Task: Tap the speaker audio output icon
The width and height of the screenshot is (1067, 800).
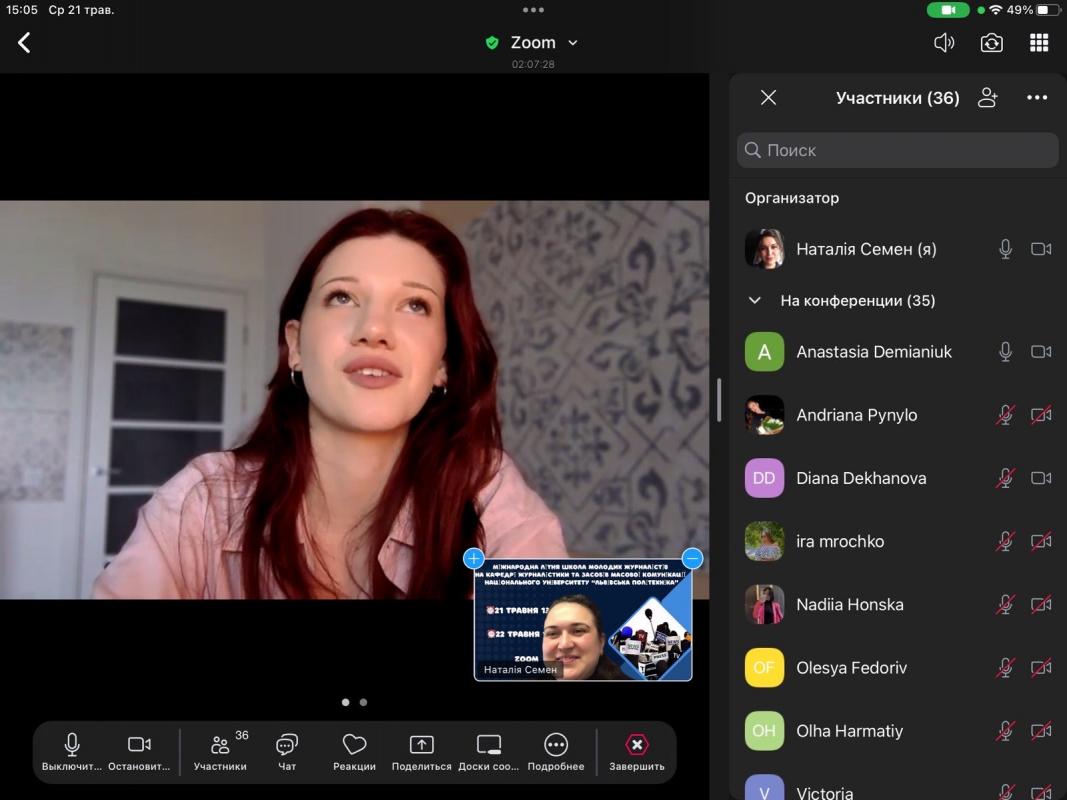Action: coord(943,42)
